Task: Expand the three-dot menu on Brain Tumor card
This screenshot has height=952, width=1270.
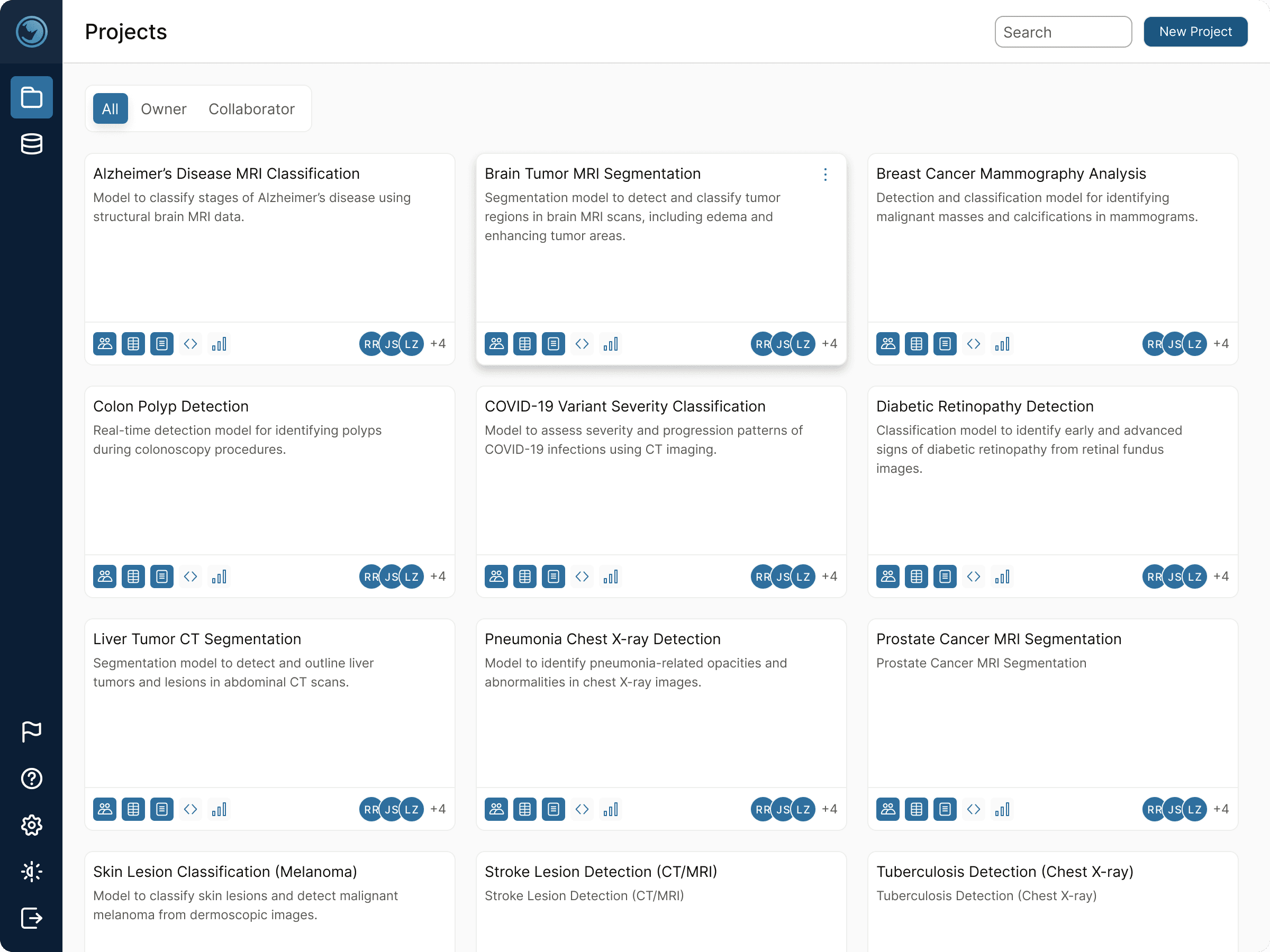Action: pyautogui.click(x=825, y=175)
